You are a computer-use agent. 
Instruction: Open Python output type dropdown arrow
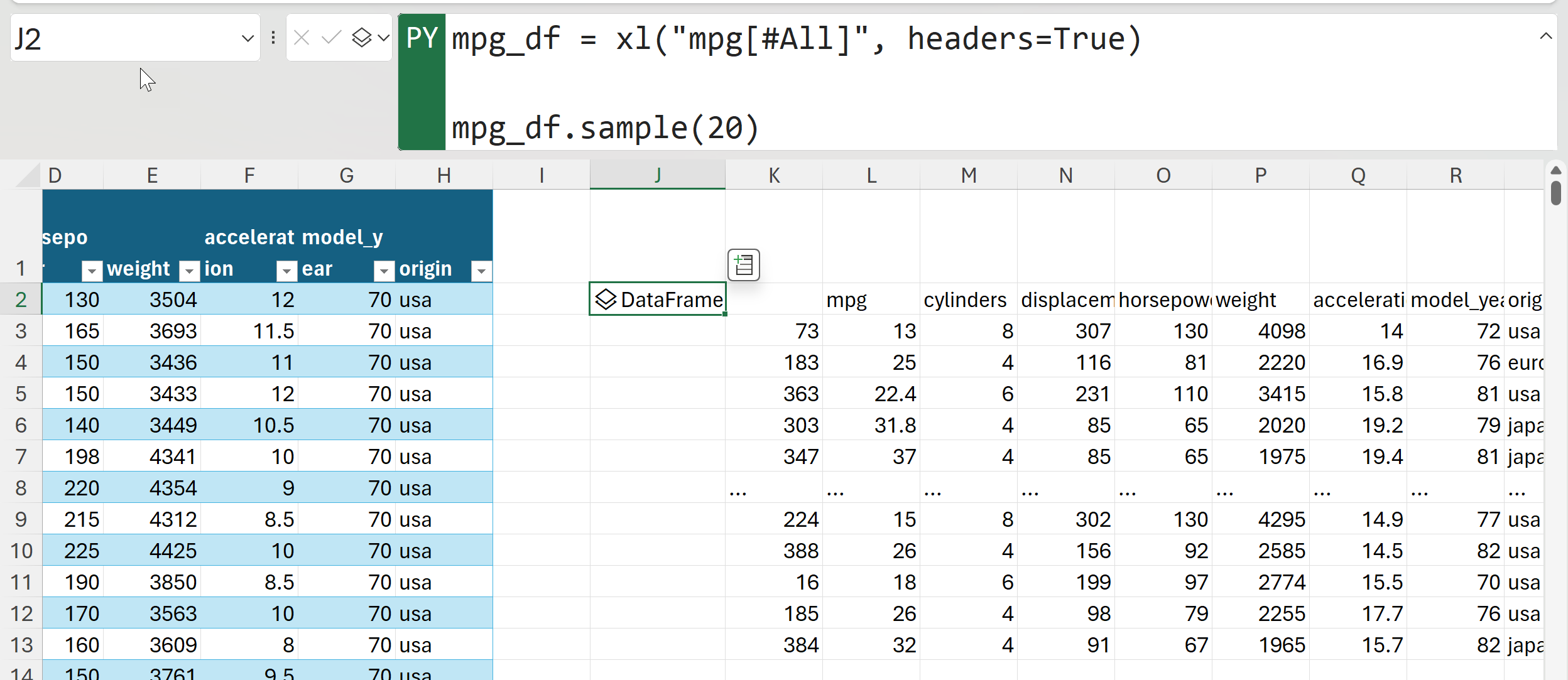[384, 38]
